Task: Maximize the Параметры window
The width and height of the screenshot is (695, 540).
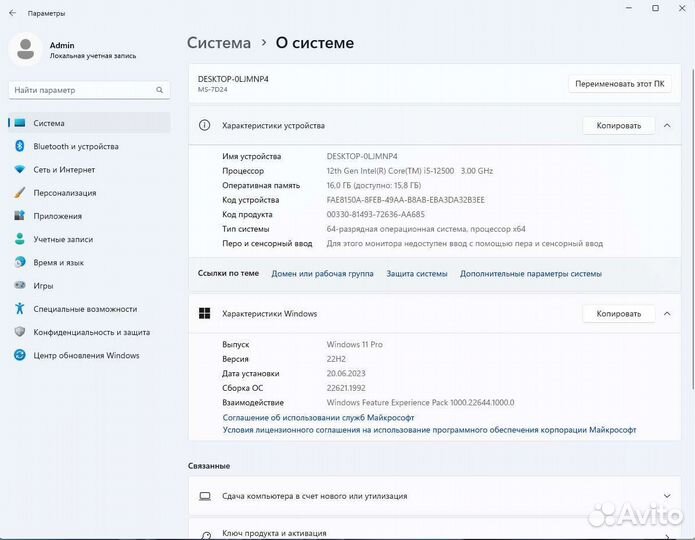Action: point(655,8)
